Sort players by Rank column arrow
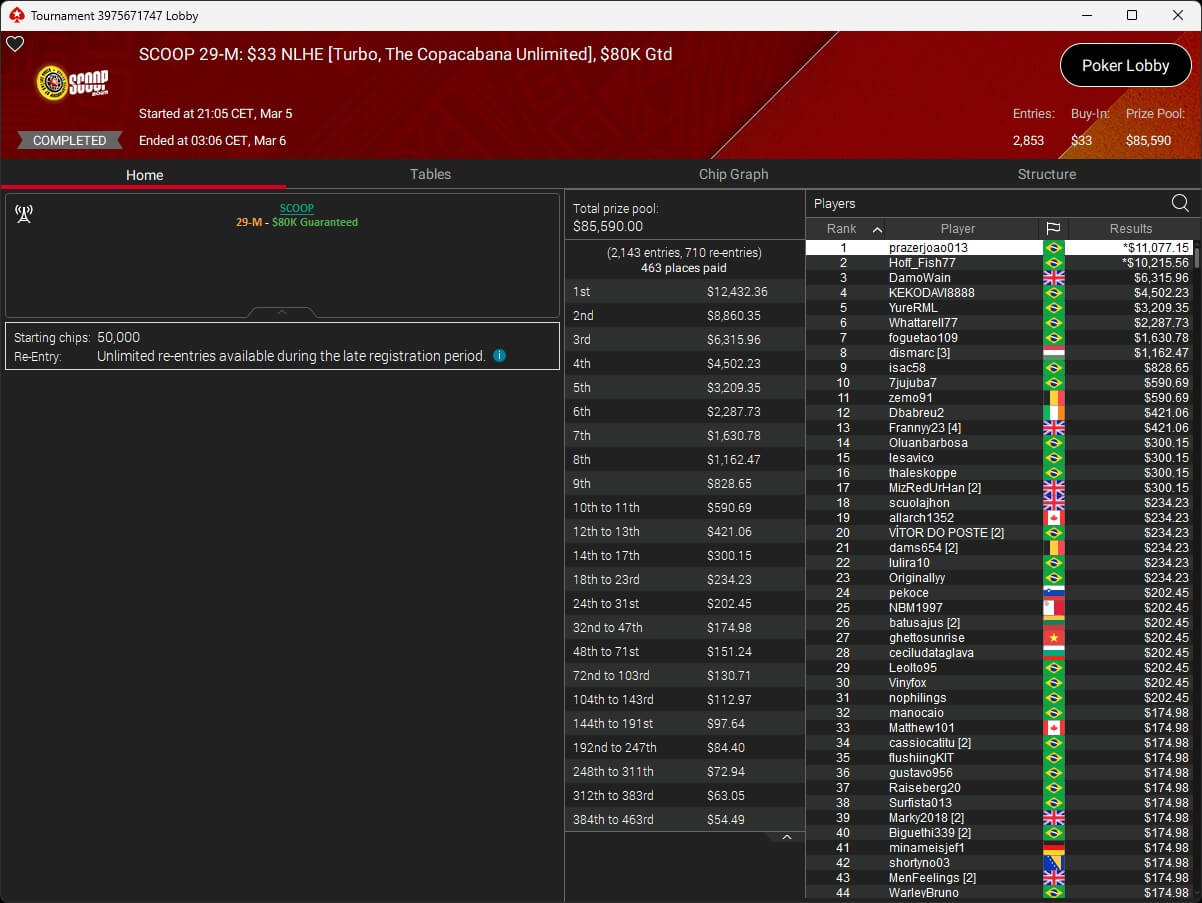1202x903 pixels. click(x=877, y=229)
